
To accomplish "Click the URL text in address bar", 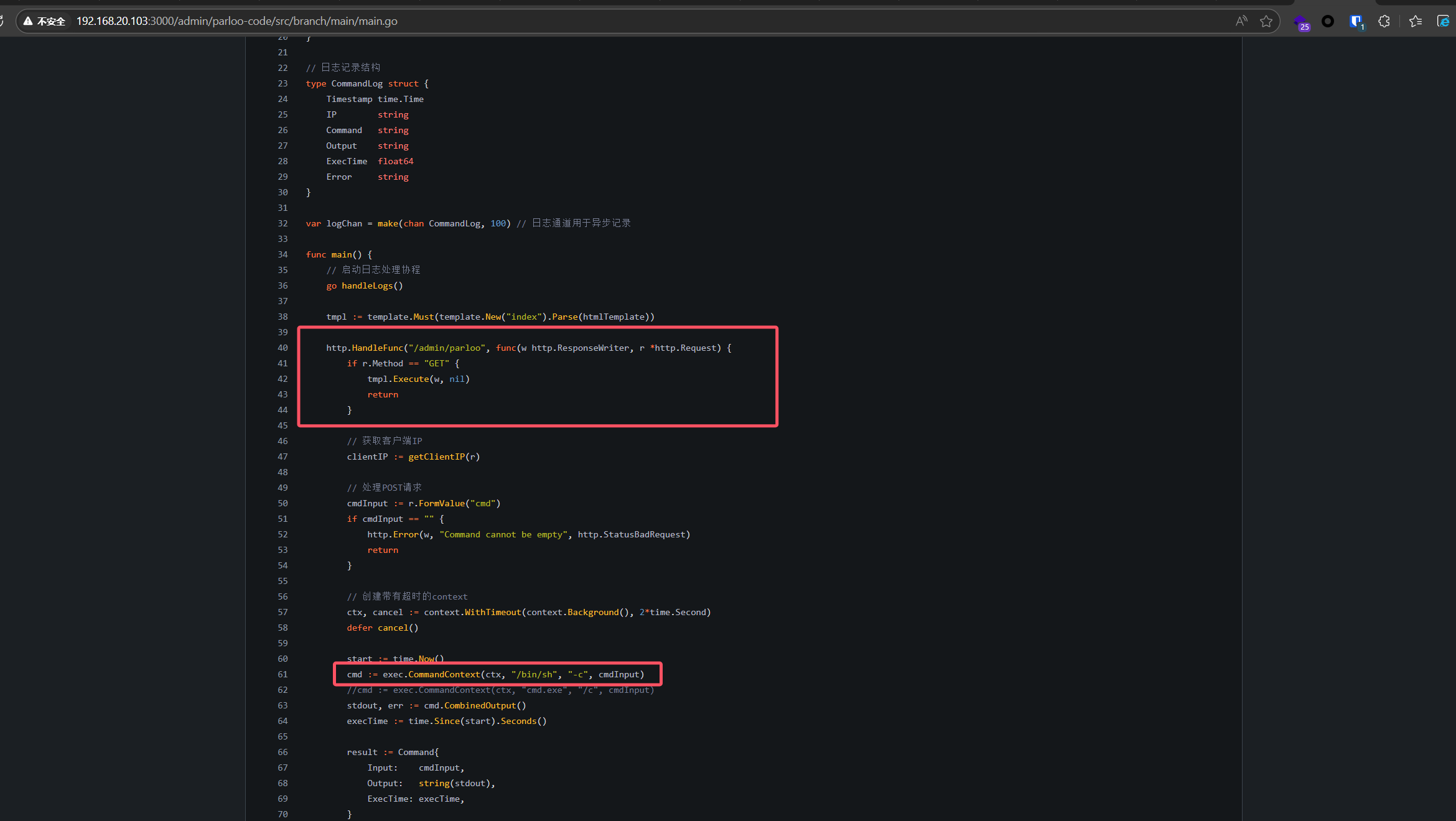I will click(236, 21).
